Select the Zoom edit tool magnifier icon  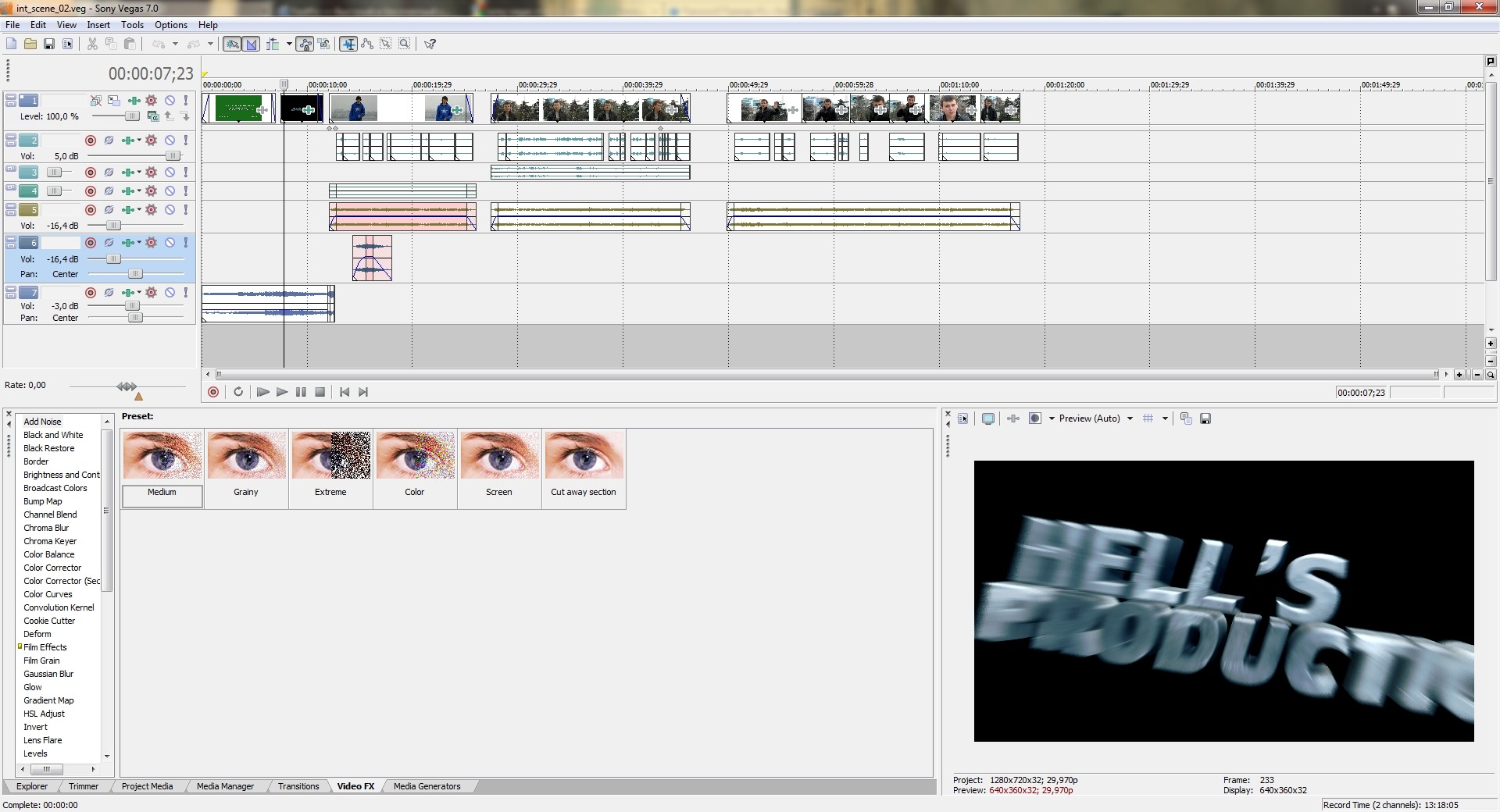405,44
